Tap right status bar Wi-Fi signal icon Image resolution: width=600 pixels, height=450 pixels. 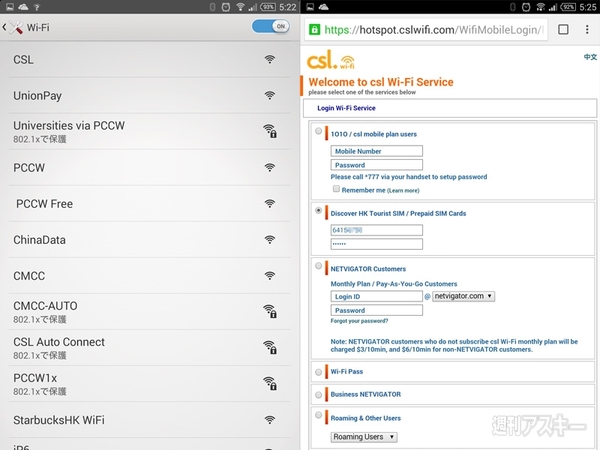pos(540,7)
